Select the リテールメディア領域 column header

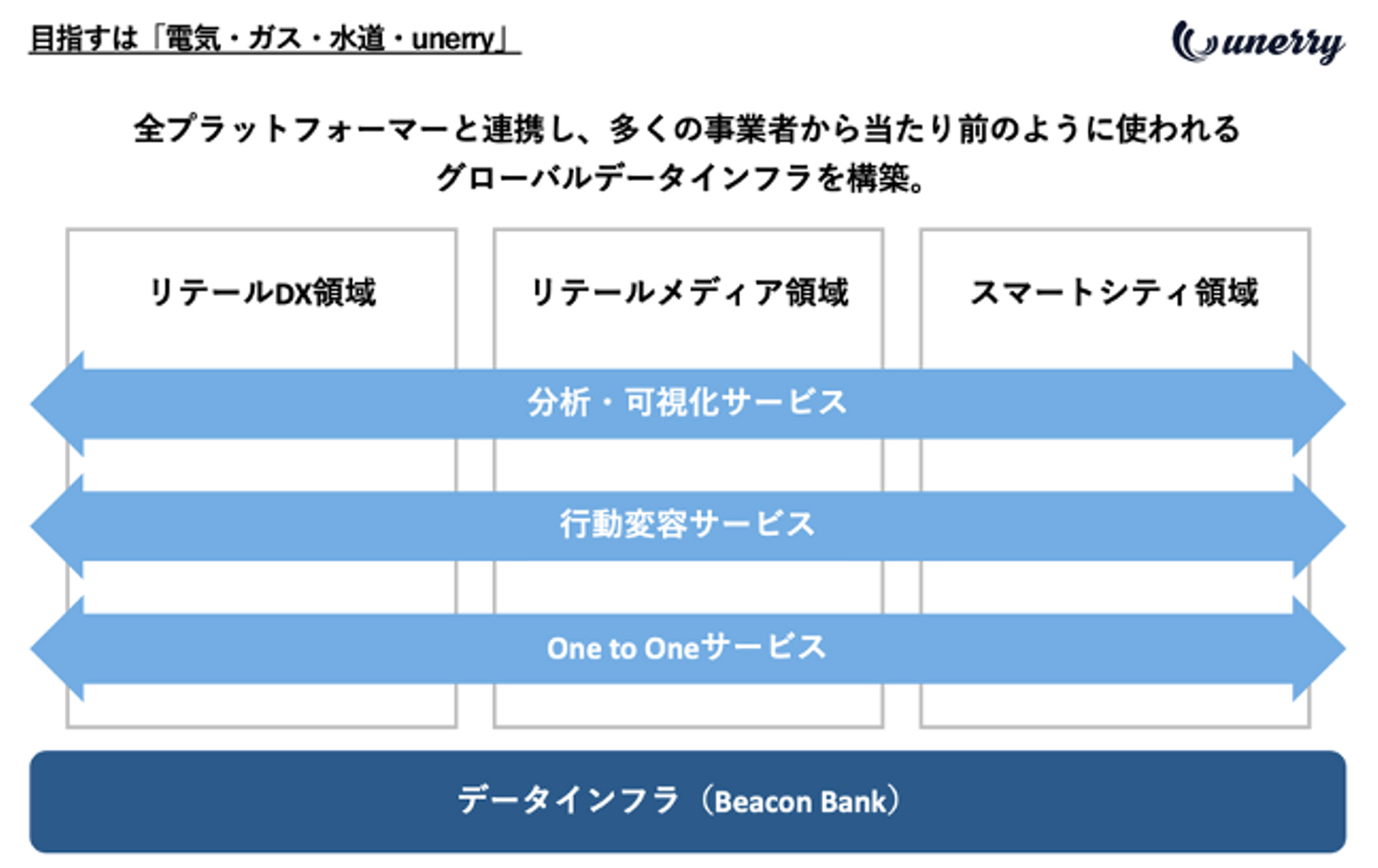(688, 292)
